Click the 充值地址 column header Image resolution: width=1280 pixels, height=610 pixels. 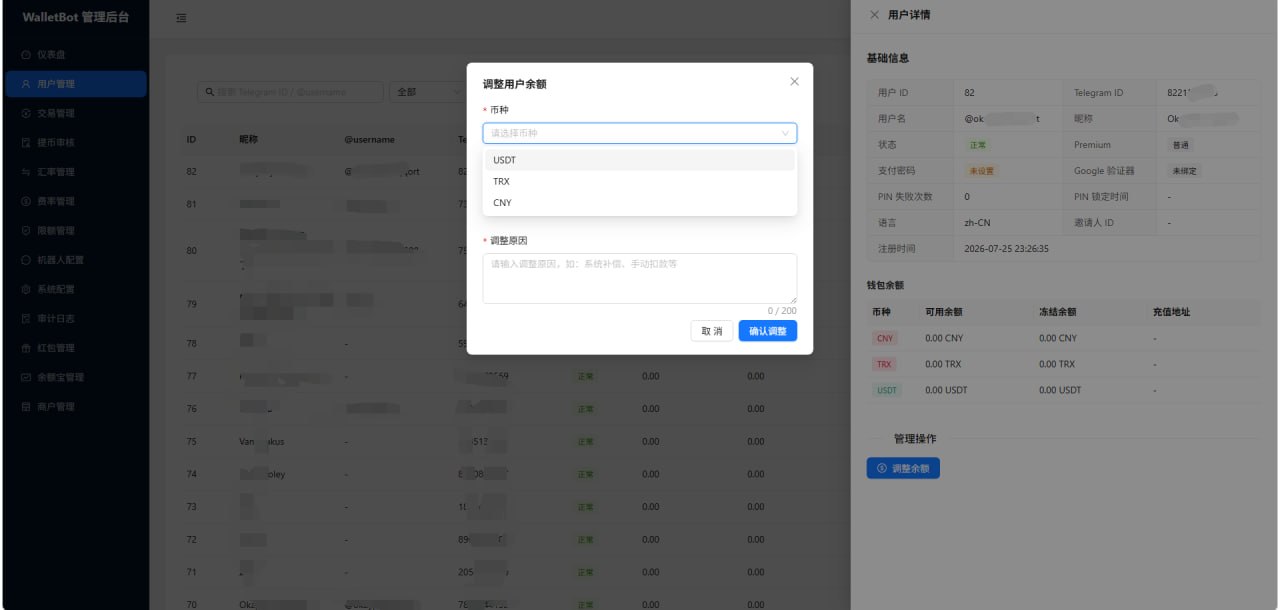pyautogui.click(x=1171, y=312)
